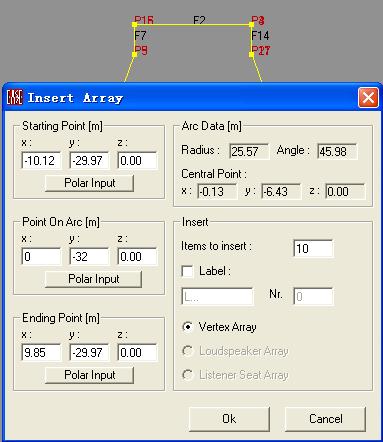
Task: Click the Ending Point x field
Action: (41, 353)
